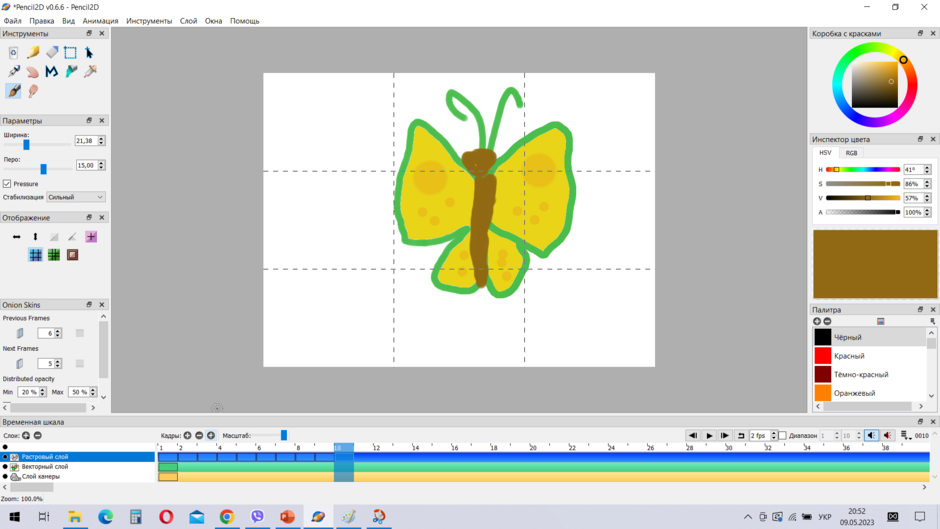Screen dimensions: 940x529
Task: Select the Smudge finger tool
Action: click(33, 91)
